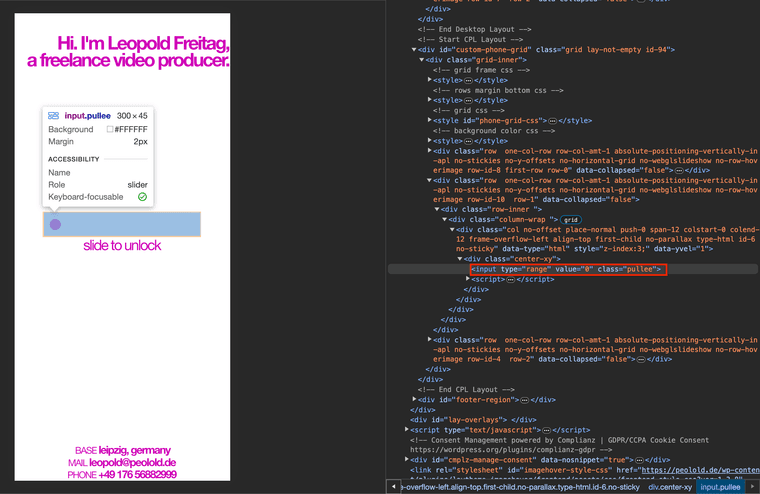The width and height of the screenshot is (760, 494).
Task: Click the purple slide-to-unlock slider handle
Action: [55, 224]
